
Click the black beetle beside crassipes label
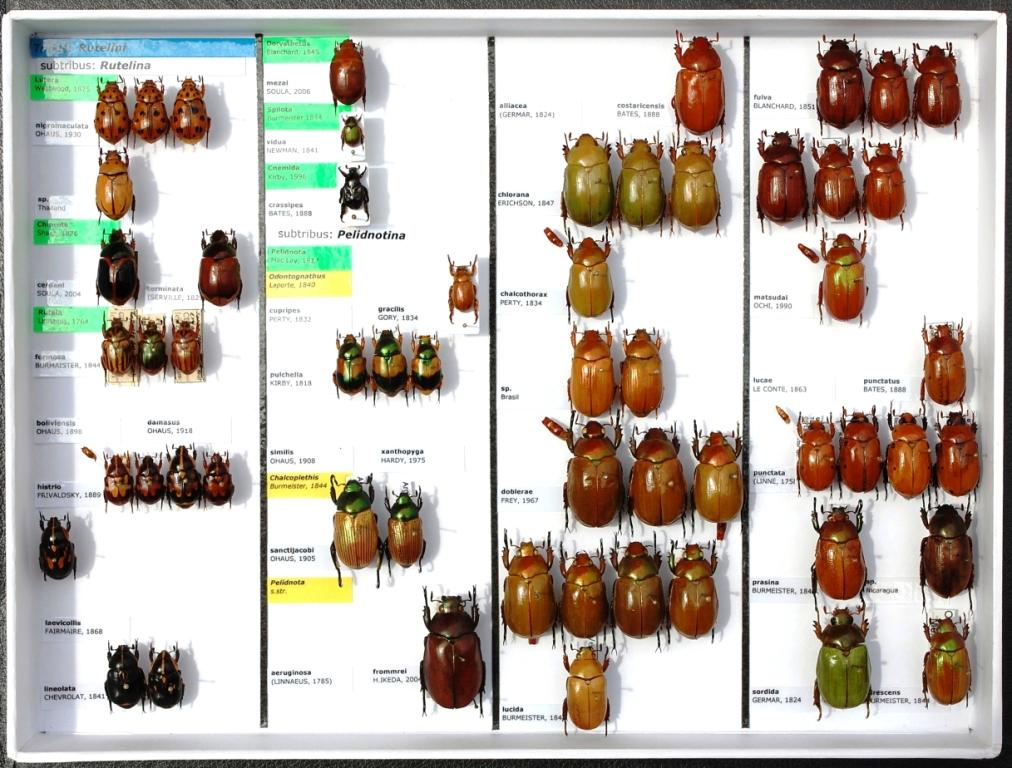(x=353, y=191)
